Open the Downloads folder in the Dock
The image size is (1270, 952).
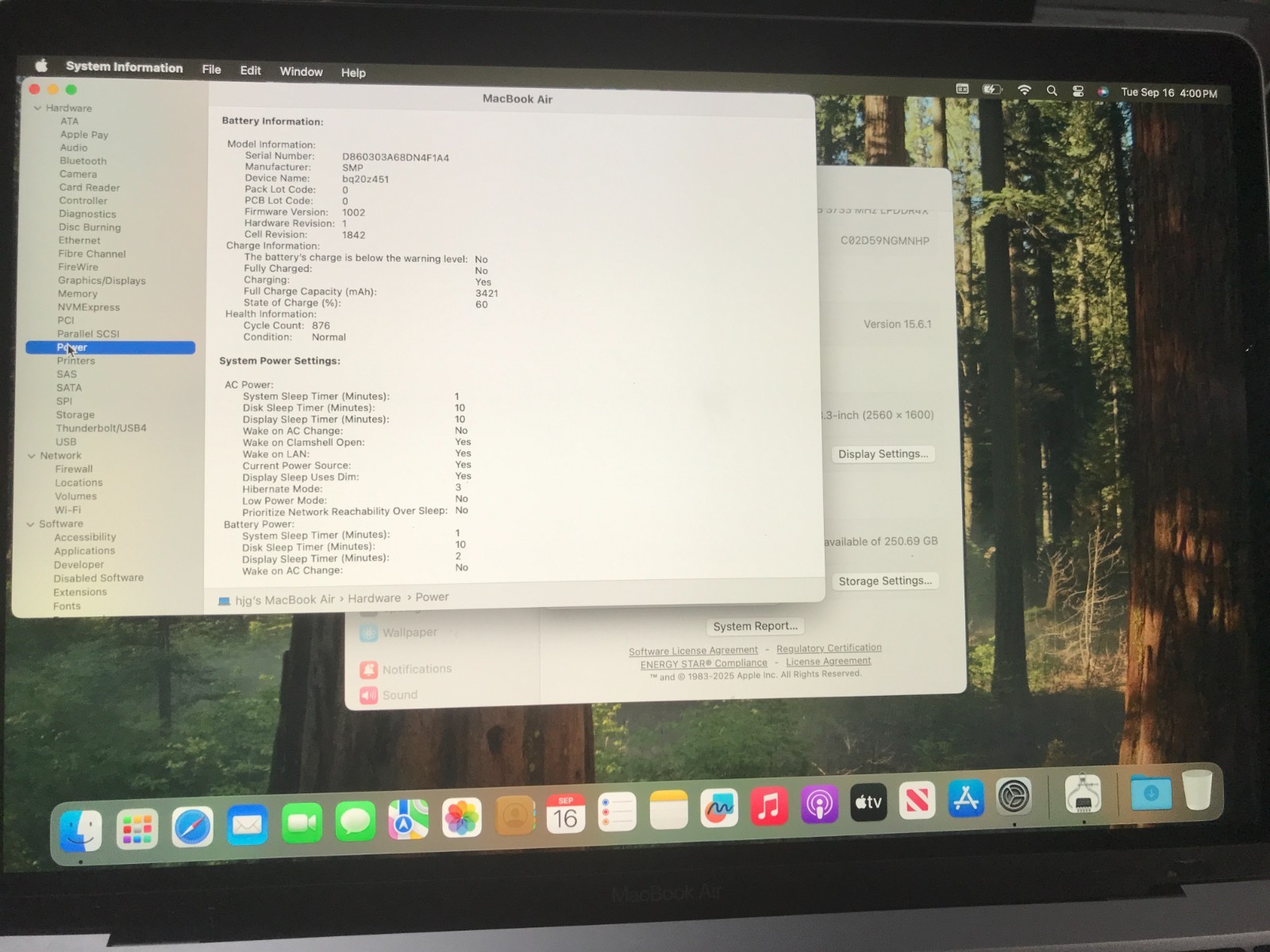[x=1151, y=792]
